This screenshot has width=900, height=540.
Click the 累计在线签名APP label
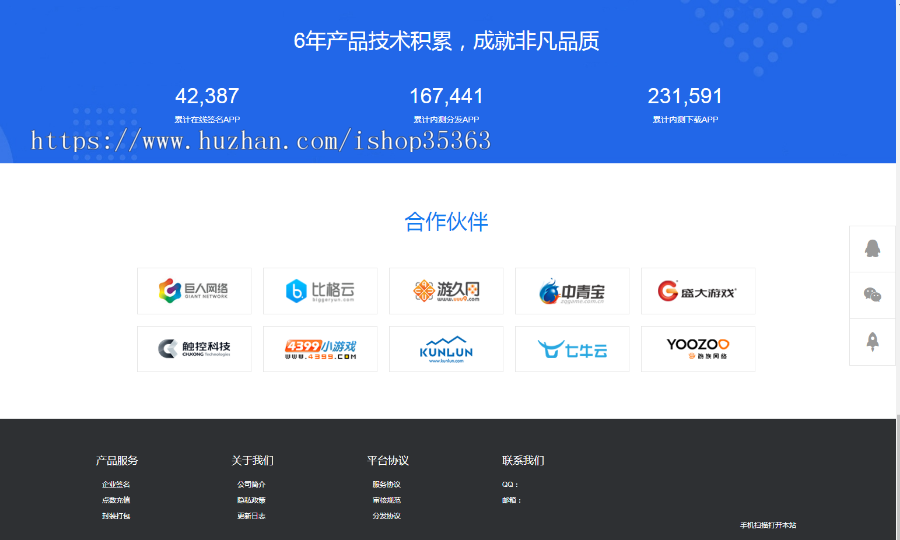pyautogui.click(x=207, y=119)
